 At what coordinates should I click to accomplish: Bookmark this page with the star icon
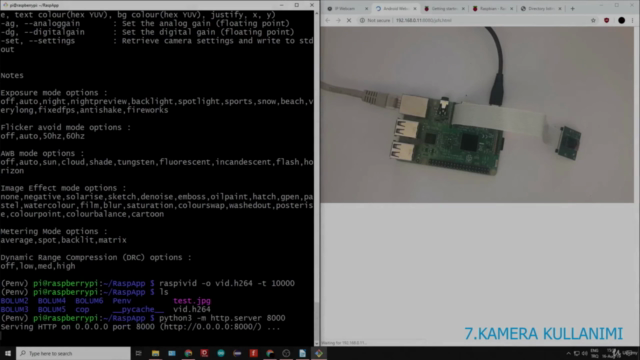click(593, 20)
